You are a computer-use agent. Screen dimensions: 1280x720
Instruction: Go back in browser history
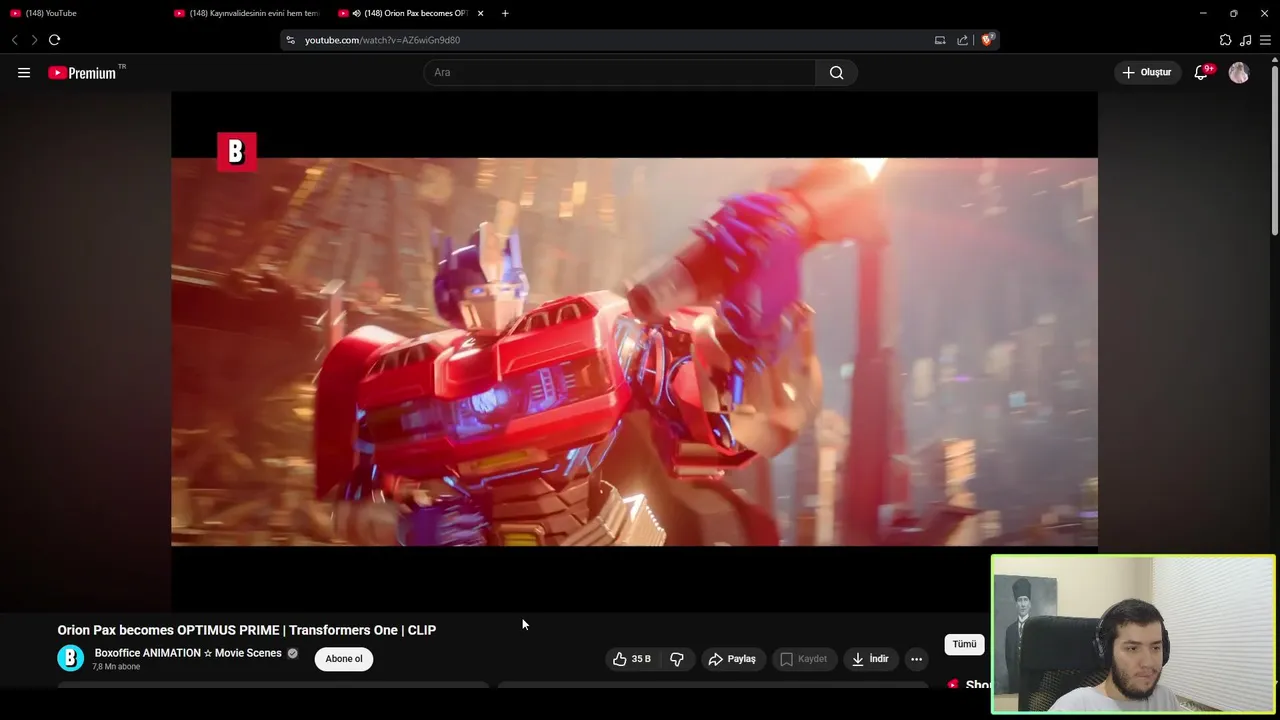(x=14, y=40)
